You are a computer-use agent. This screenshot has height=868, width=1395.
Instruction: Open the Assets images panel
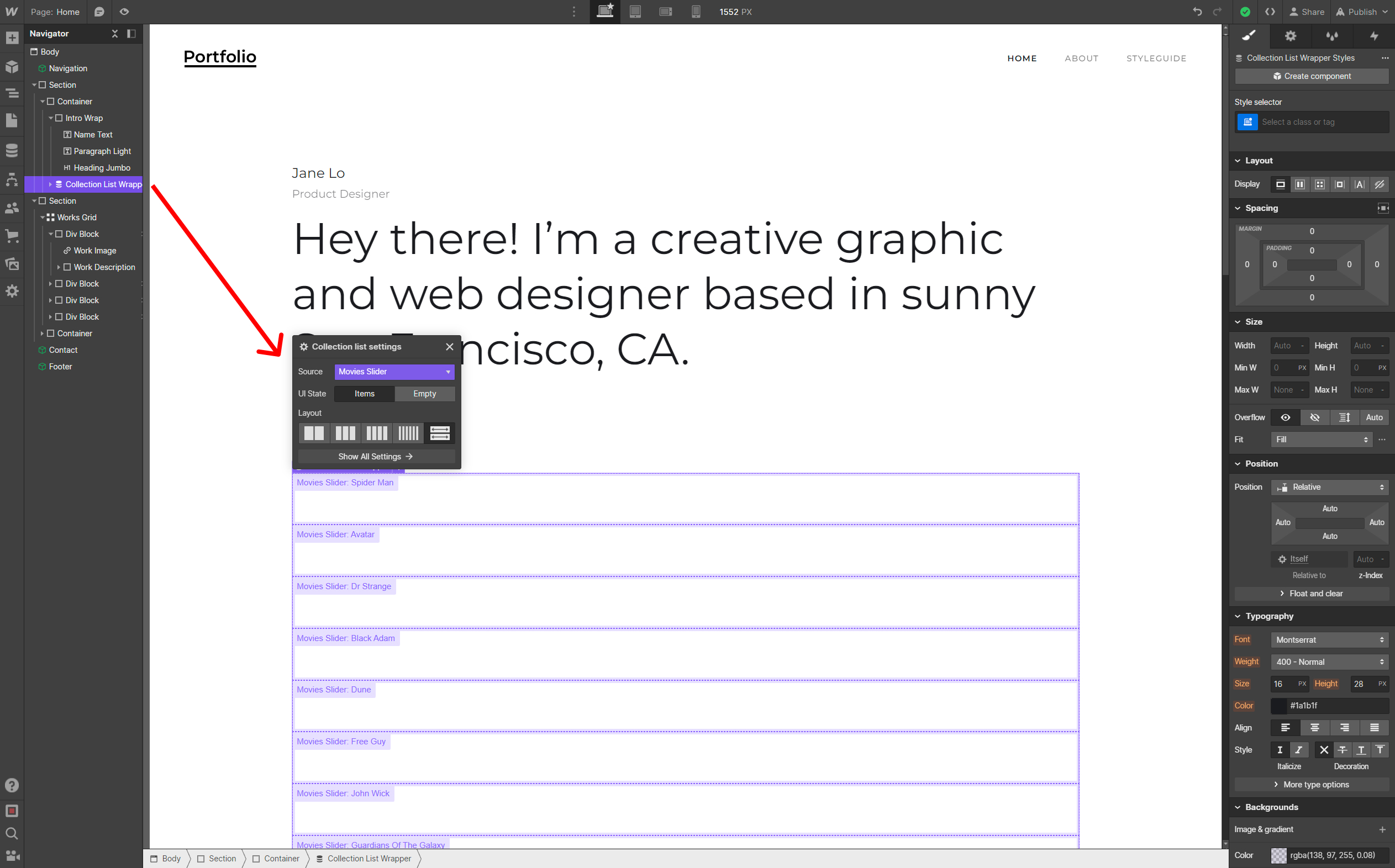click(12, 263)
